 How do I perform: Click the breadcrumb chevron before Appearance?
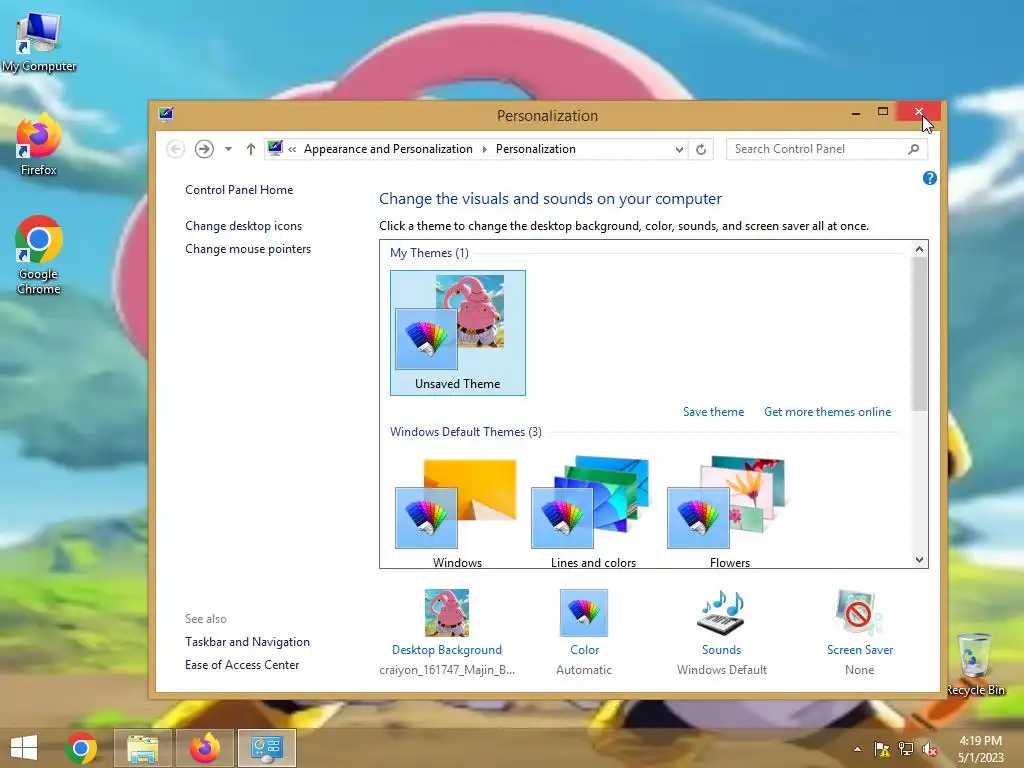click(293, 150)
